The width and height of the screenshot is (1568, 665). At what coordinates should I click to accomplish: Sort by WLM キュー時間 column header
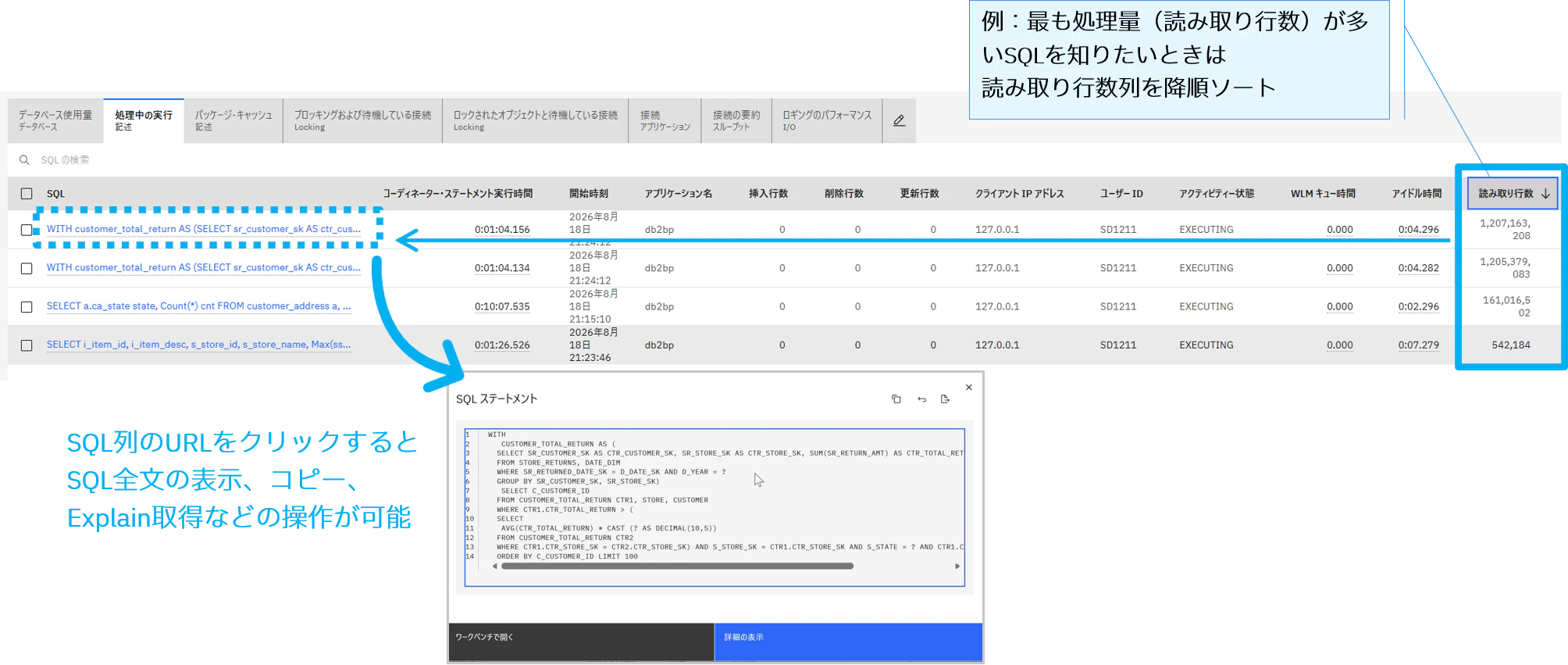pyautogui.click(x=1323, y=194)
